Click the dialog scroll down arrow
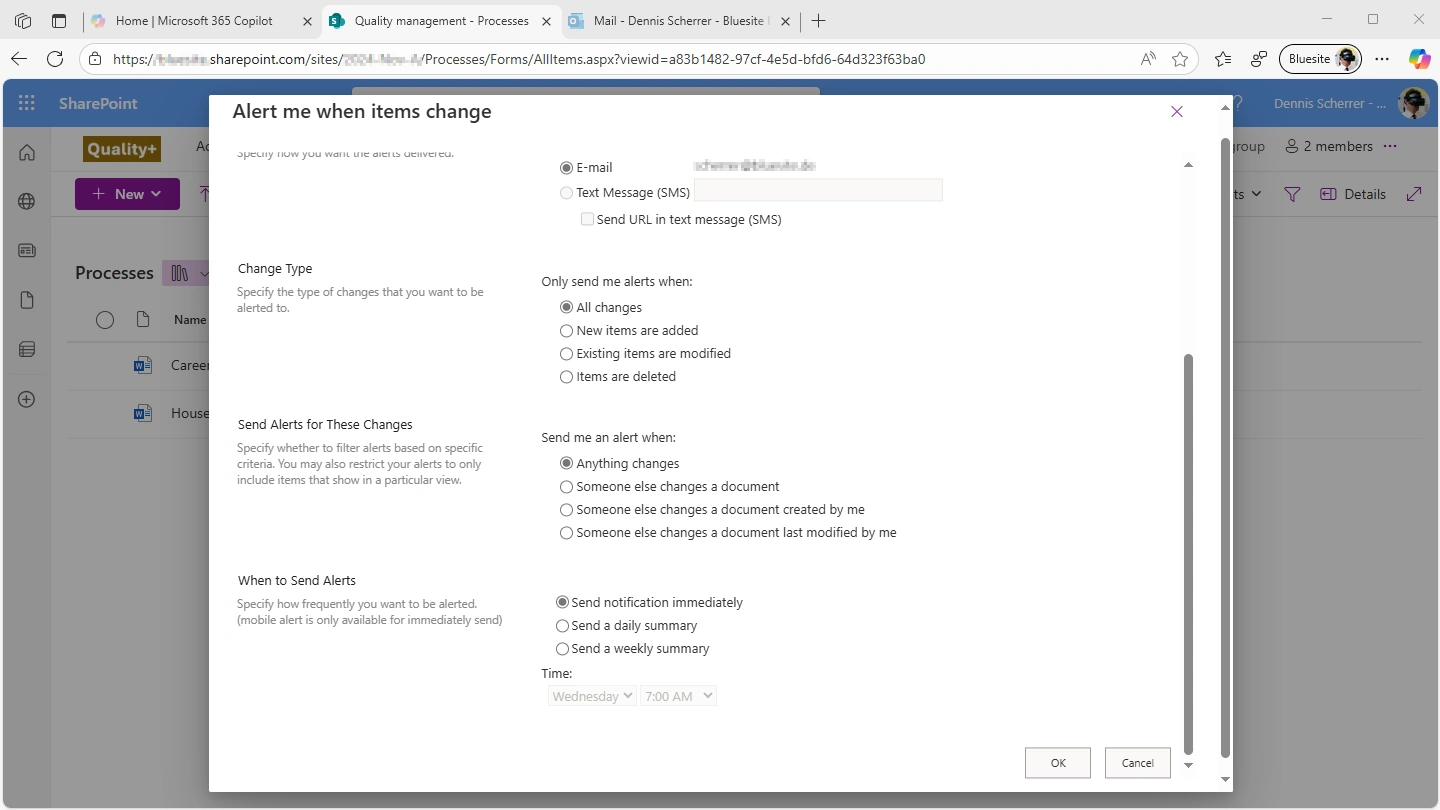 1188,766
